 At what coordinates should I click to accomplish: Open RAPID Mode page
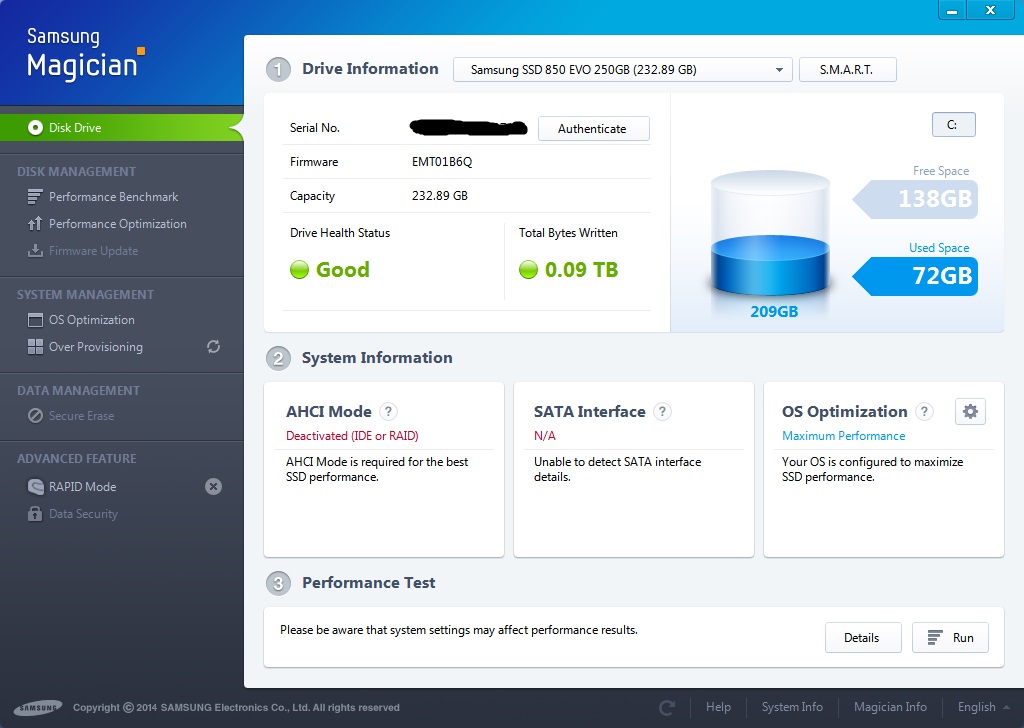click(x=82, y=486)
